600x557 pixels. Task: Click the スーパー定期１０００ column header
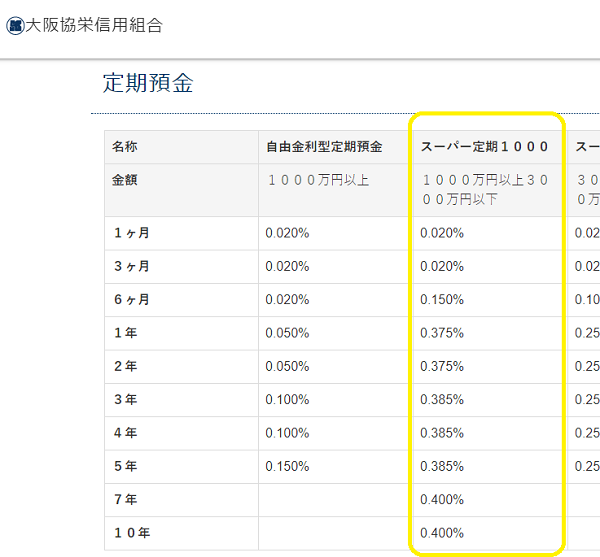490,147
